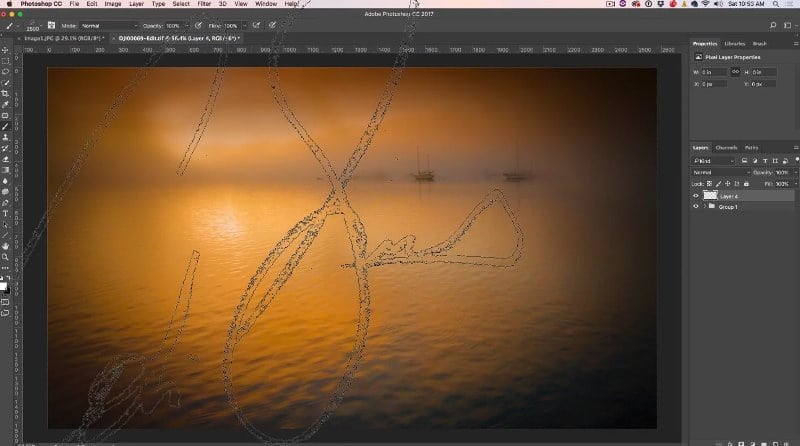Switch to the Channels tab

(x=727, y=147)
